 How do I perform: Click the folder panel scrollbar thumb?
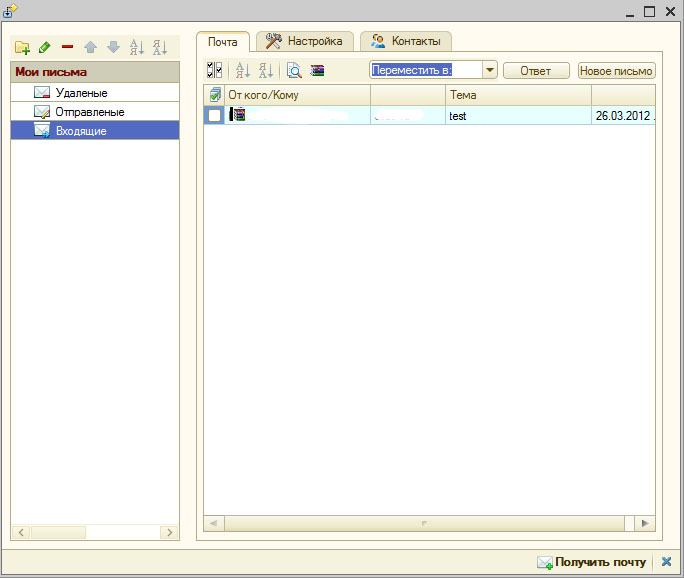(x=58, y=532)
